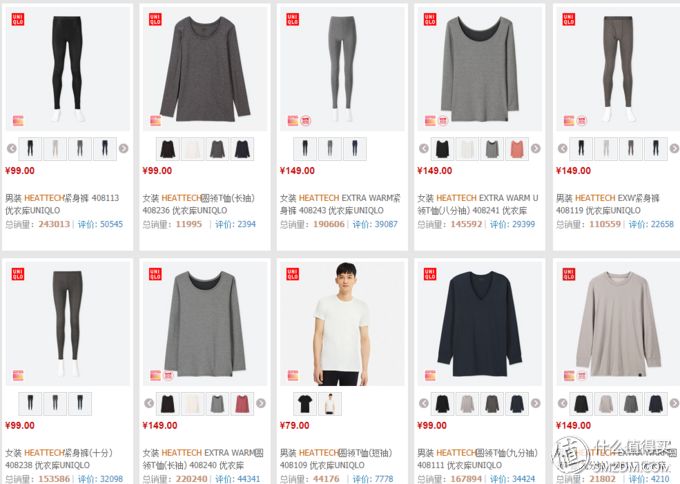This screenshot has width=680, height=484.
Task: Select the salmon pink swatch for 408241
Action: (517, 149)
